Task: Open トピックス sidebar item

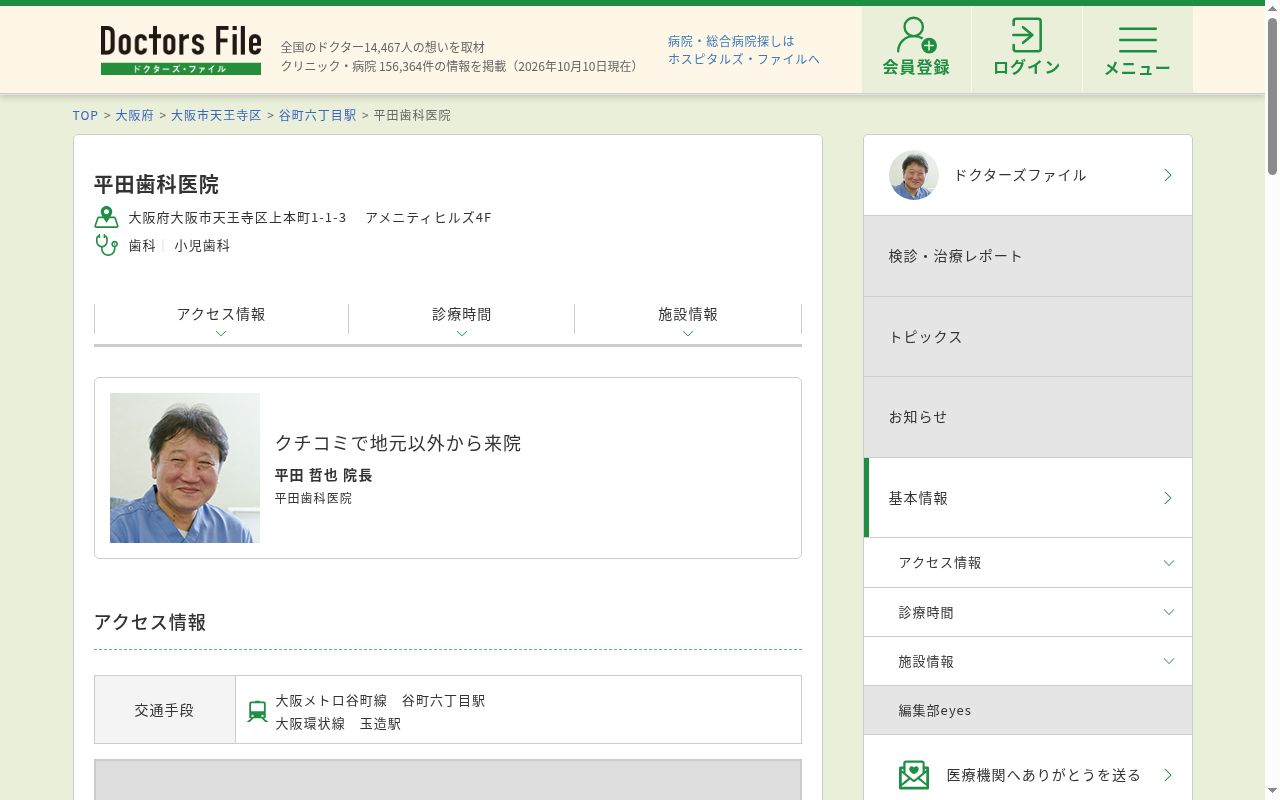Action: click(1028, 337)
